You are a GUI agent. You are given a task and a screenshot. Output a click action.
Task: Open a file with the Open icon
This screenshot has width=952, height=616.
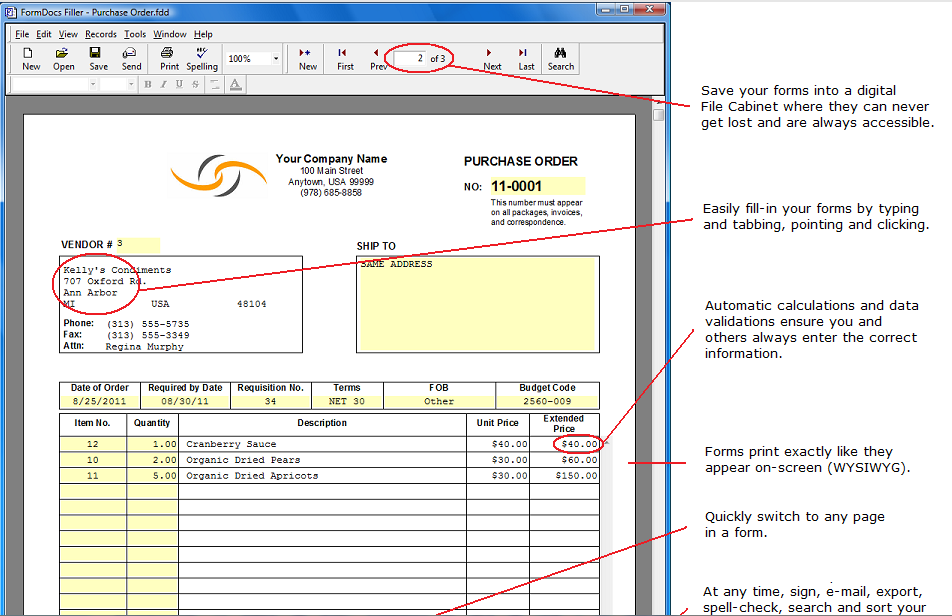[x=64, y=58]
